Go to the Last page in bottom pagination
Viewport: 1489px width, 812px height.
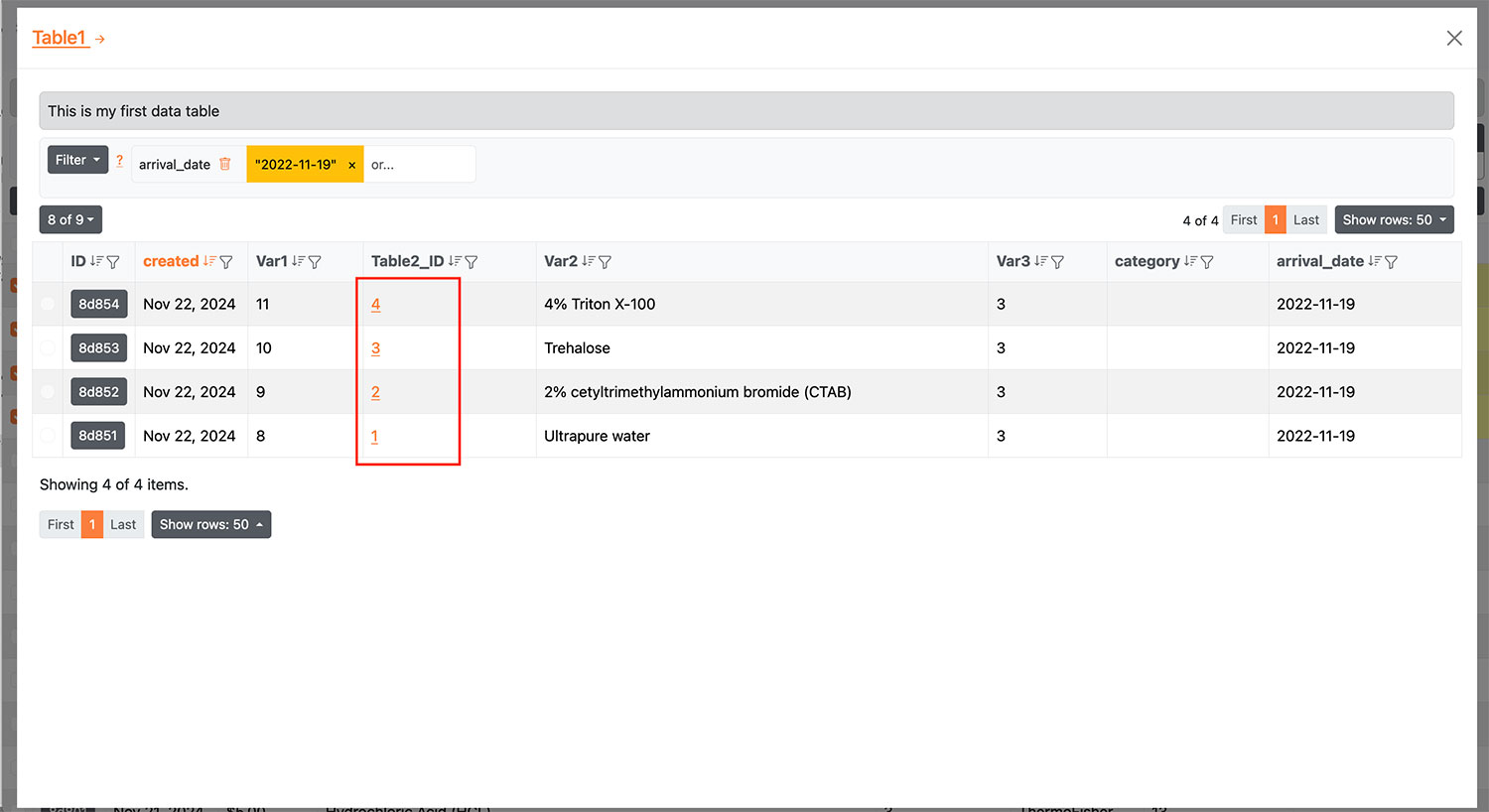tap(123, 524)
